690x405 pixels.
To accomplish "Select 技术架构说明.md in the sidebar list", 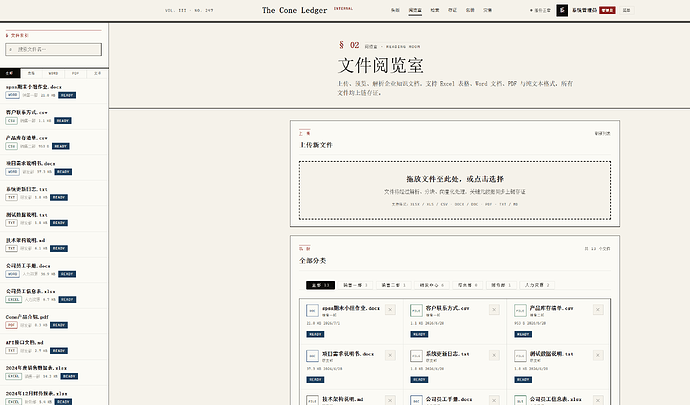I will click(54, 244).
